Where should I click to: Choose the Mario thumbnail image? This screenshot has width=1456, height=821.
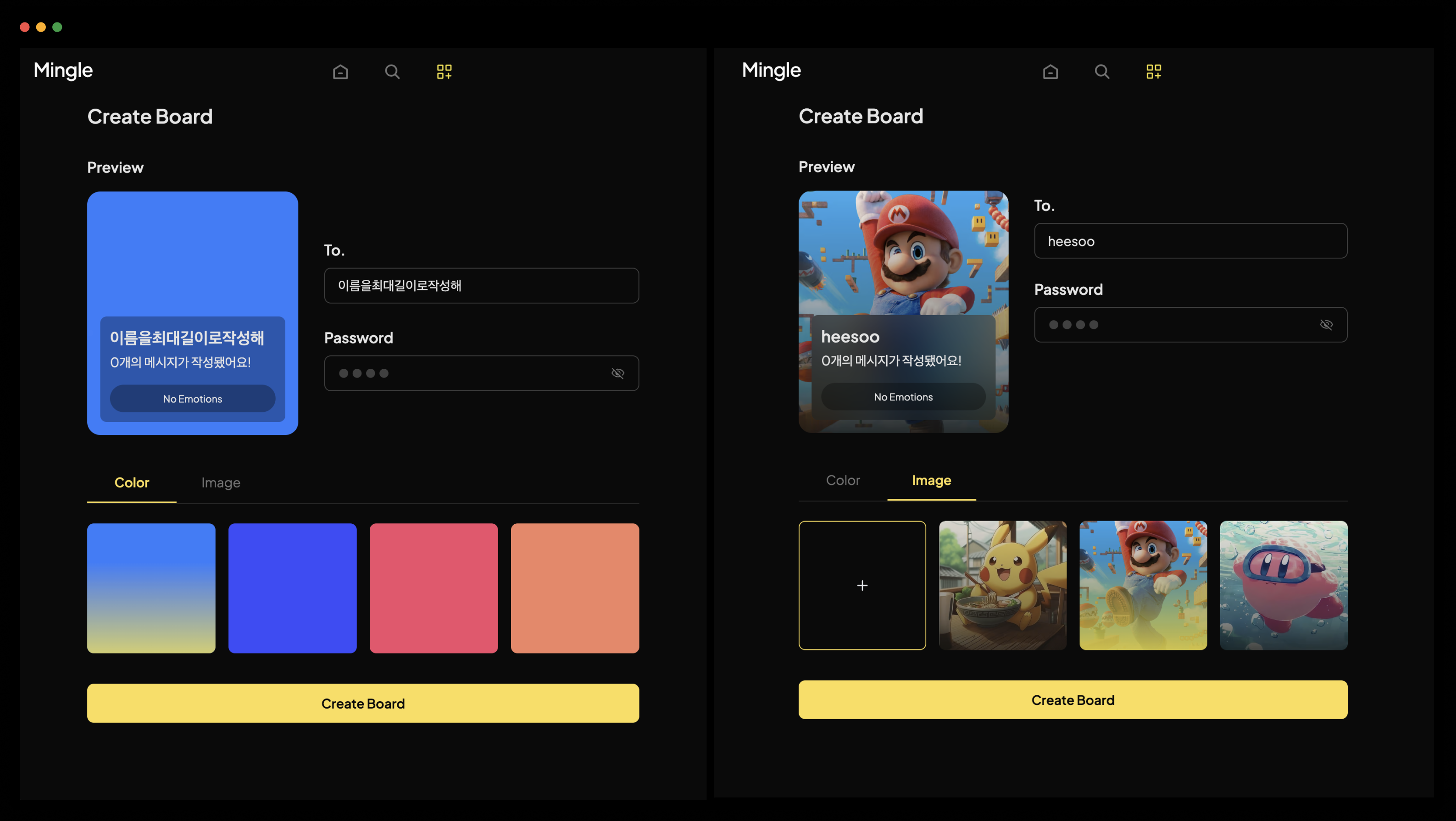1143,585
